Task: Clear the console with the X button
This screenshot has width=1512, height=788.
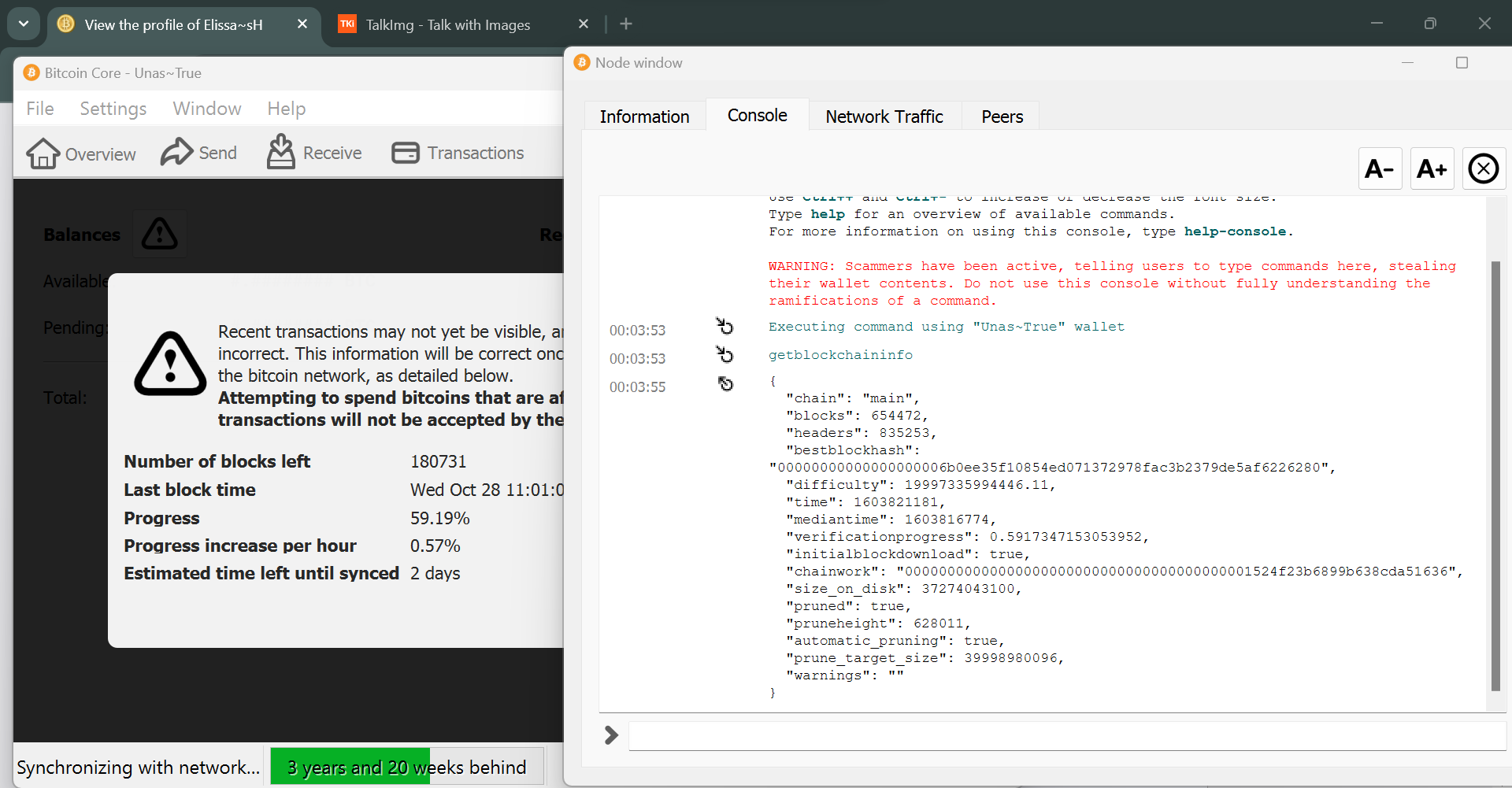Action: [x=1484, y=168]
